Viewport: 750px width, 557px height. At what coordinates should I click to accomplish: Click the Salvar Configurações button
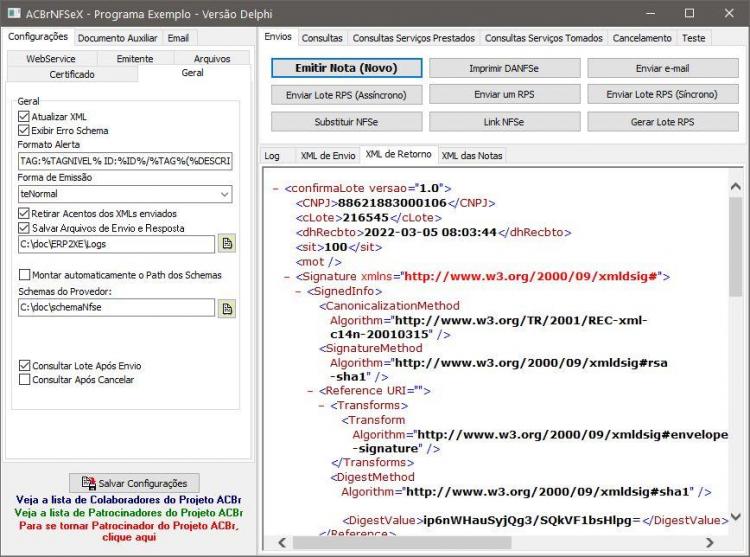134,483
